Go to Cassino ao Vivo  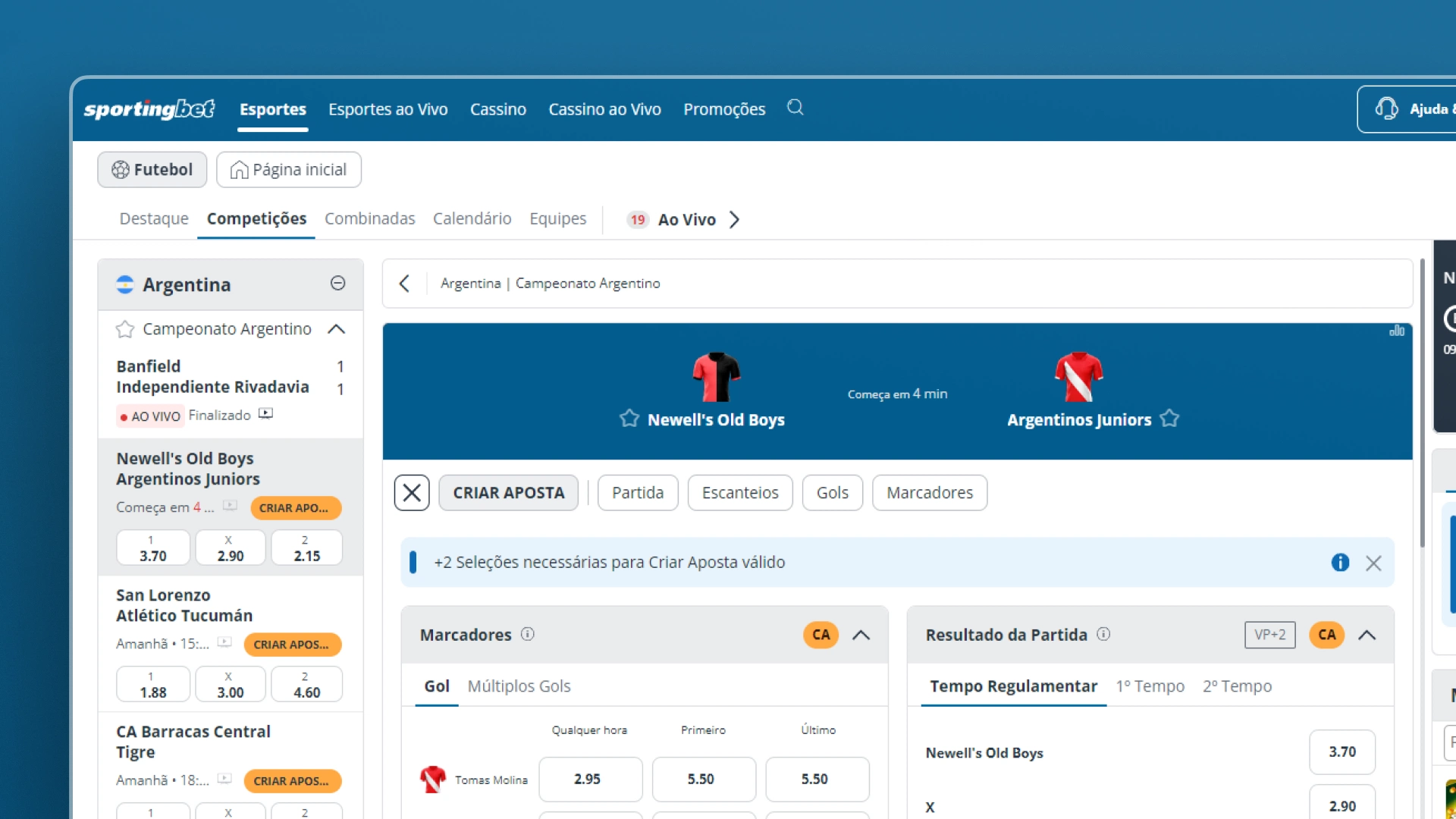605,109
